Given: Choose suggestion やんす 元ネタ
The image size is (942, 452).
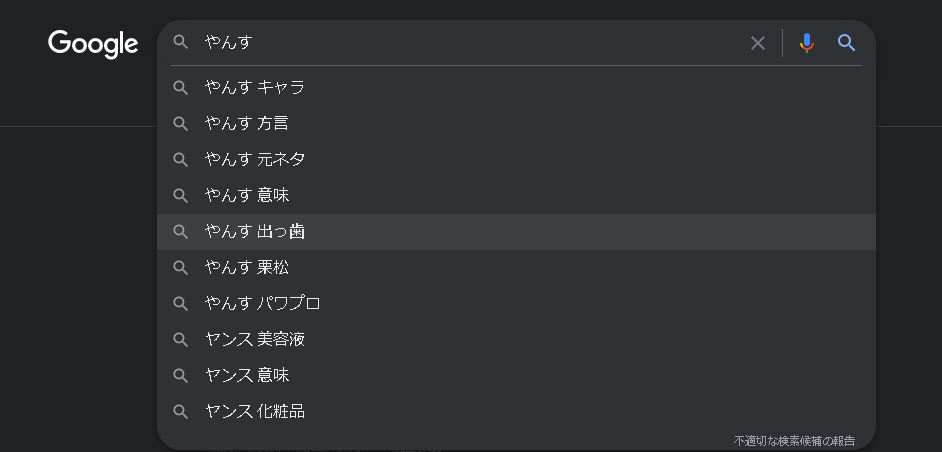Looking at the screenshot, I should (516, 160).
